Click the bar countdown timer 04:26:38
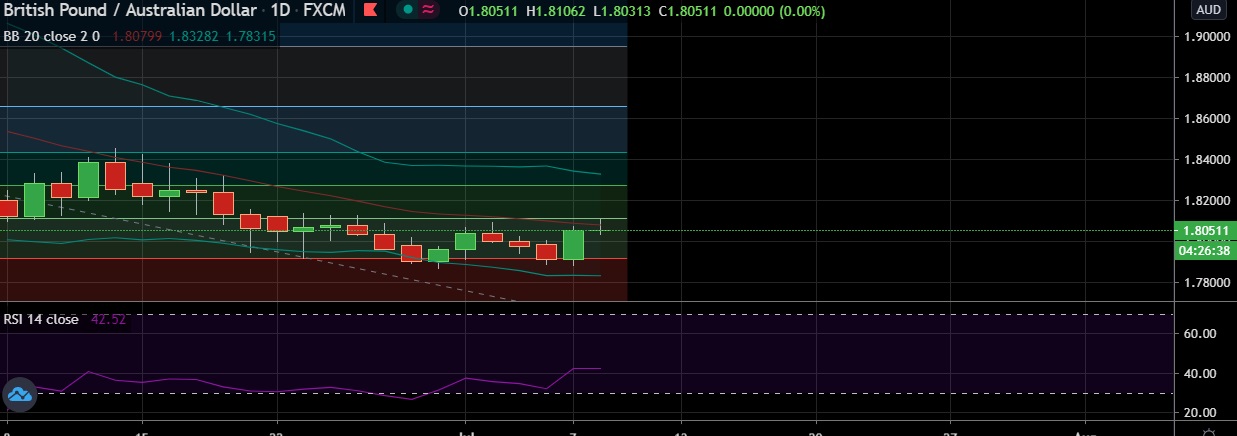The image size is (1237, 436). 1205,251
